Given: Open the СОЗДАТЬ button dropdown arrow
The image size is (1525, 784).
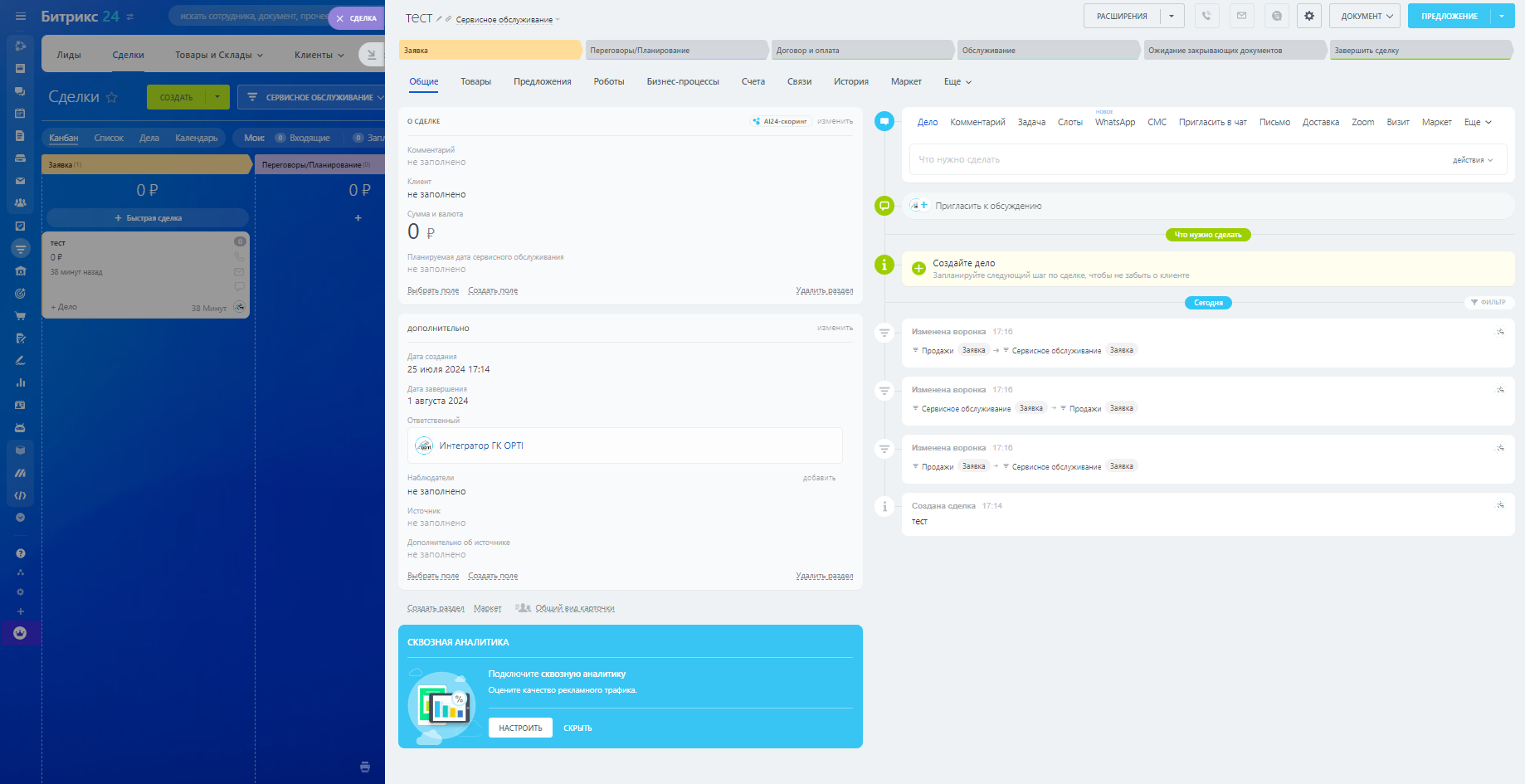Looking at the screenshot, I should [217, 97].
